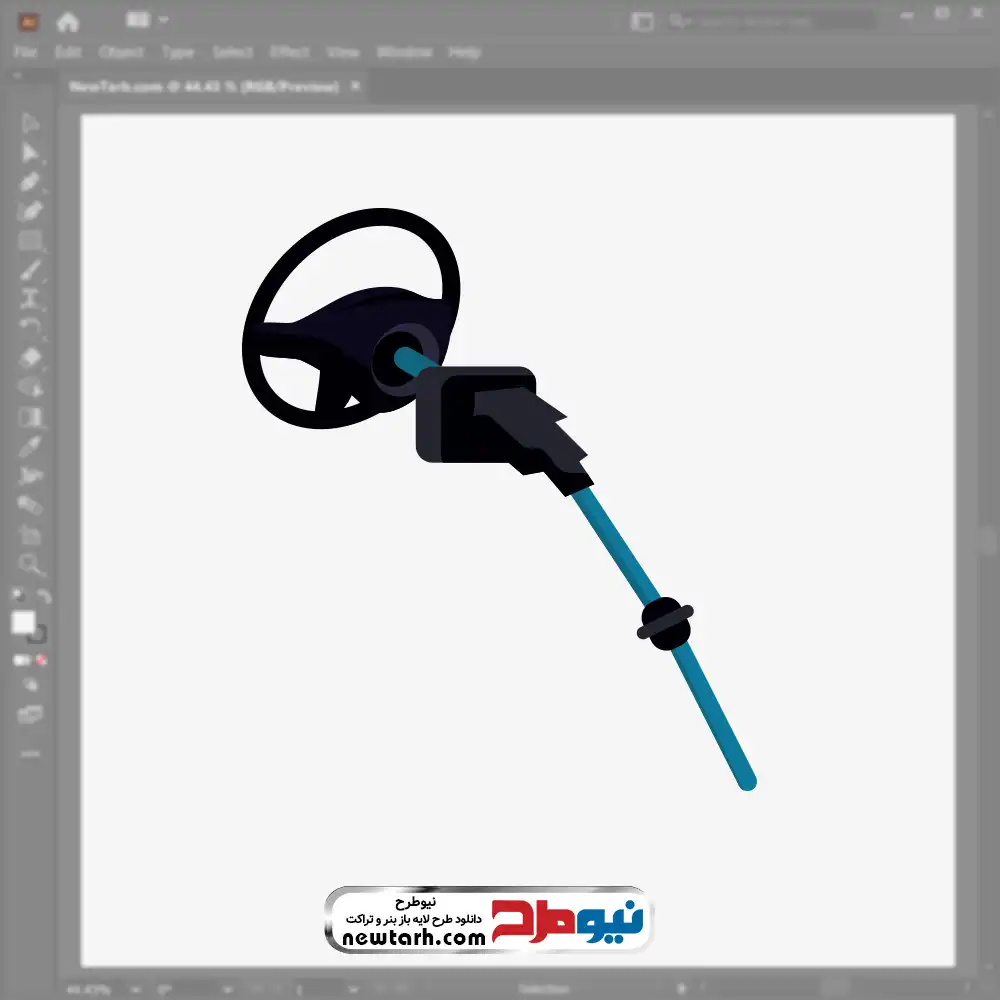Screen dimensions: 1000x1000
Task: Go to the Home screen icon
Action: (68, 21)
